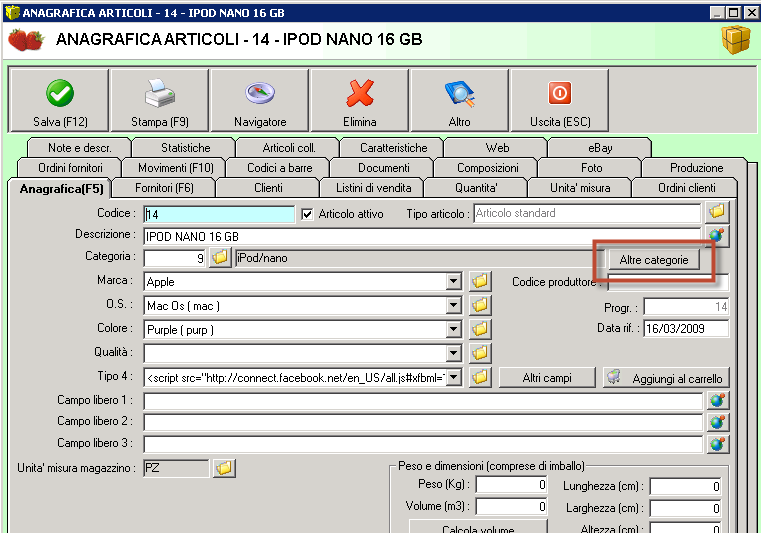Open the Composizioni tab
The height and width of the screenshot is (533, 761).
(x=487, y=168)
